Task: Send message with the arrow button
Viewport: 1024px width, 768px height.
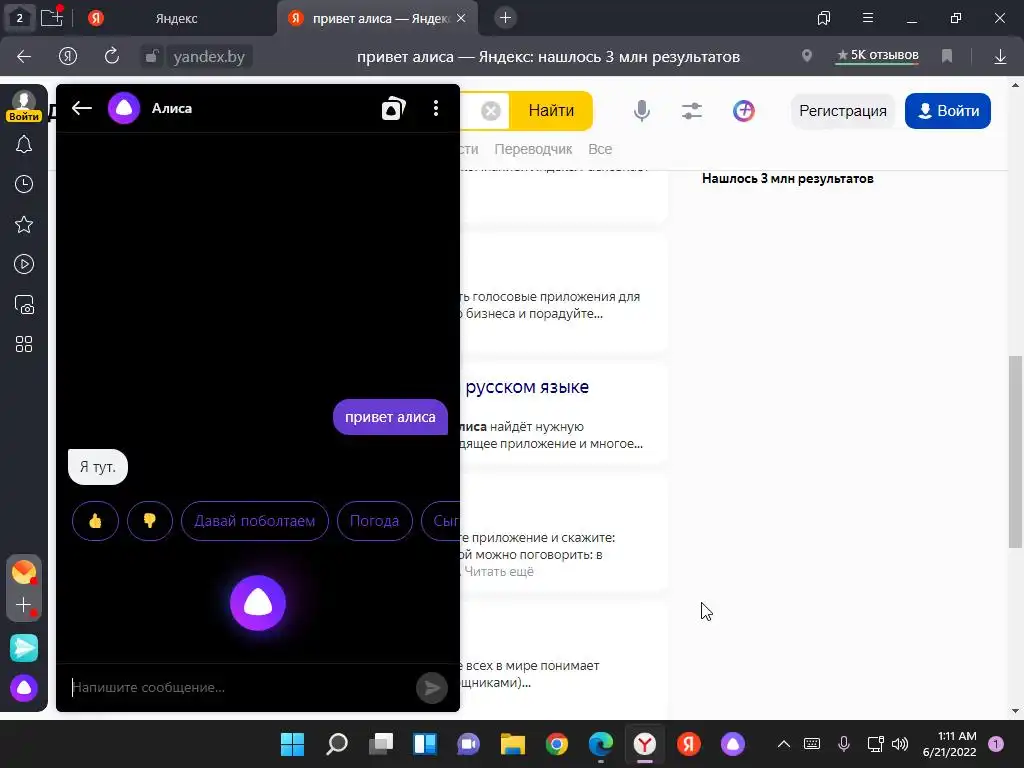Action: [x=432, y=687]
